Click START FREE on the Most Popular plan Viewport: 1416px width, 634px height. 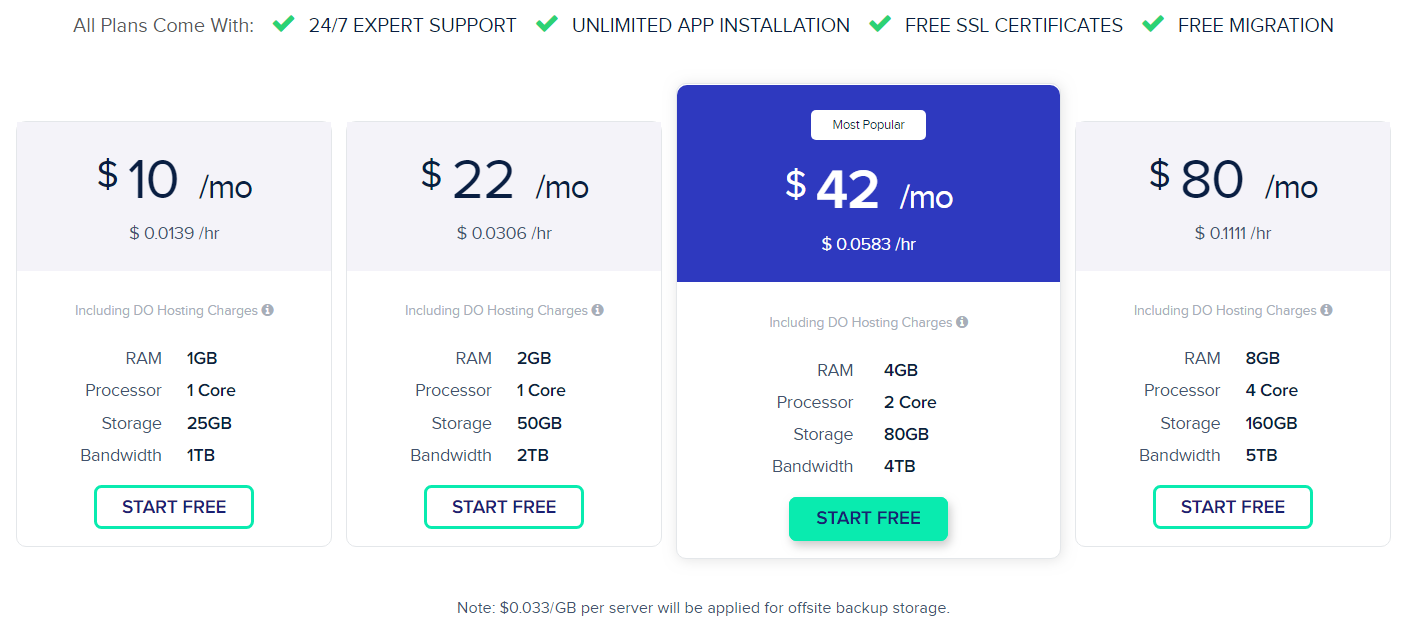point(868,519)
